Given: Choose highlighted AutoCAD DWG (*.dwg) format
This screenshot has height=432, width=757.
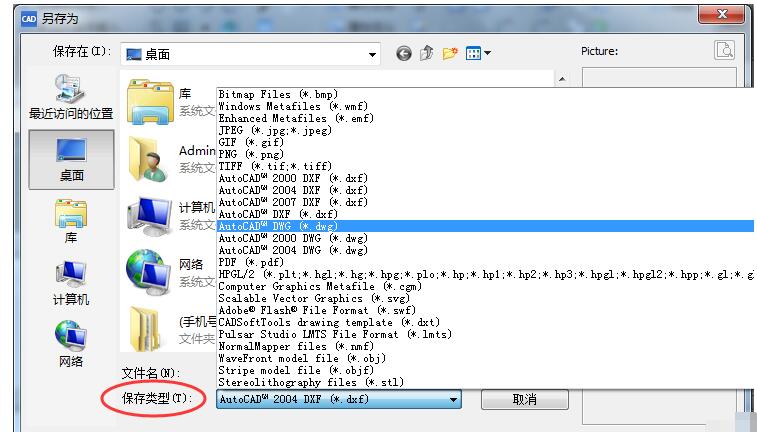Looking at the screenshot, I should (485, 226).
